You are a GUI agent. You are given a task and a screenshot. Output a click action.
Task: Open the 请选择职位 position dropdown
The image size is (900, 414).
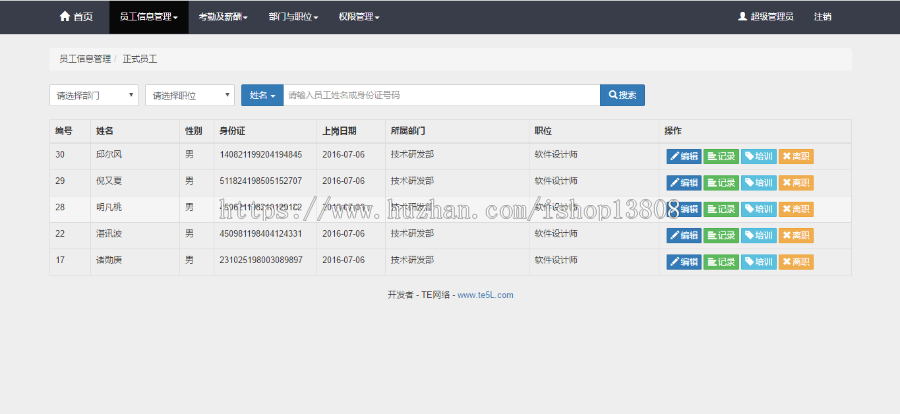(x=190, y=95)
